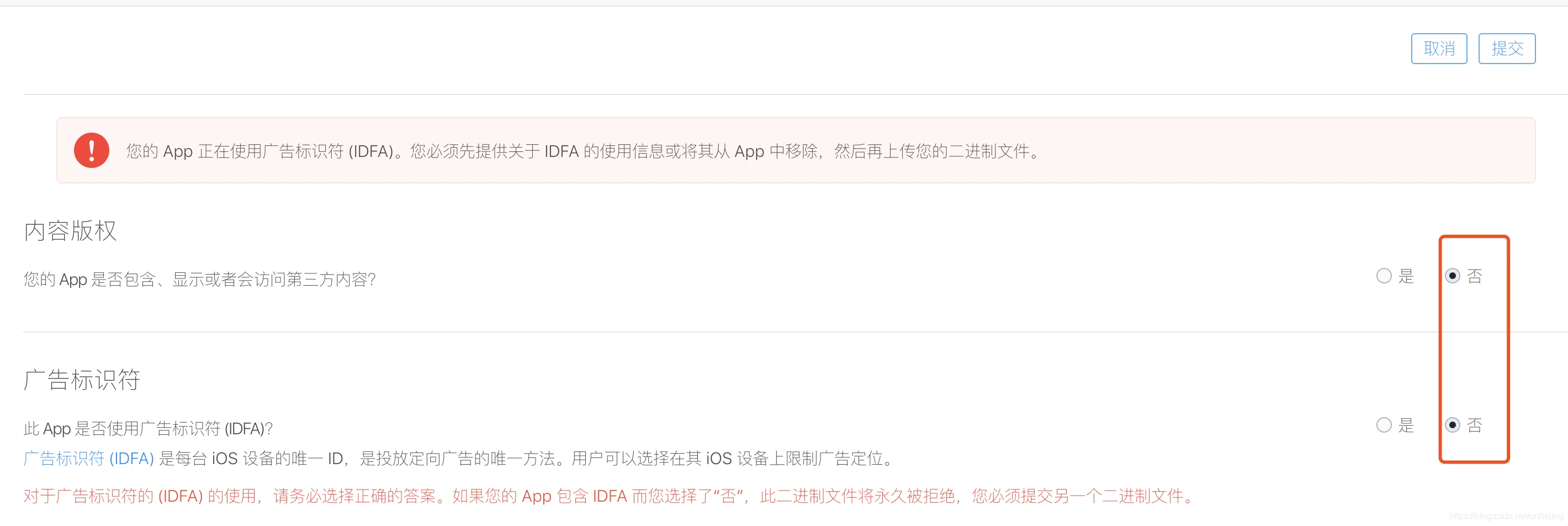The image size is (1568, 526).
Task: Select 是 radio for third-party content question
Action: [1384, 276]
